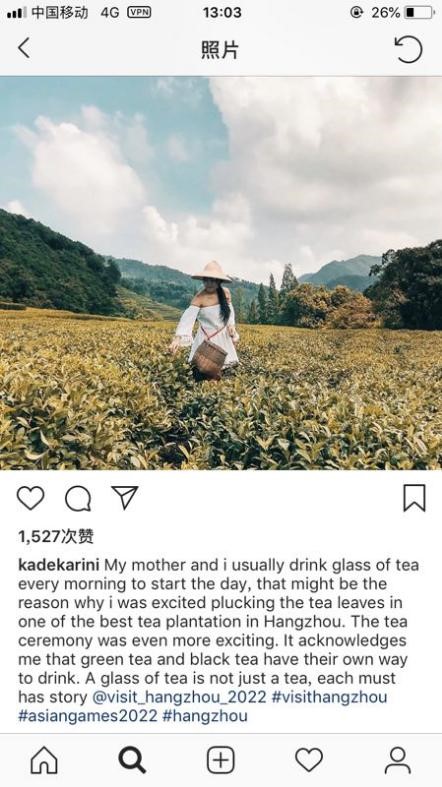The height and width of the screenshot is (787, 442).
Task: Open comments via the speech bubble icon
Action: click(x=78, y=498)
